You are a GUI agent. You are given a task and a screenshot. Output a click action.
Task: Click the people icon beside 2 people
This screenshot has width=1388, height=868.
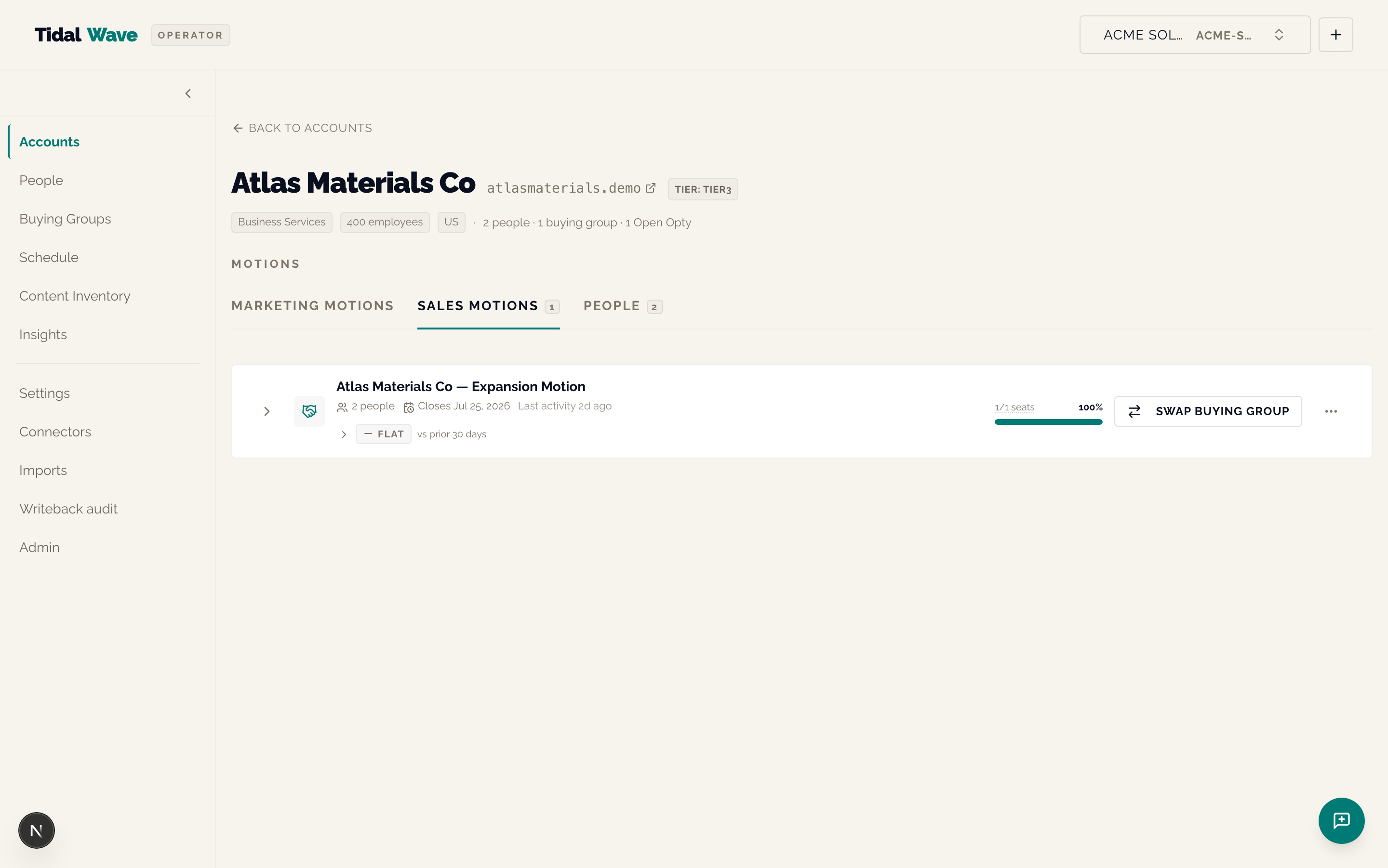click(x=342, y=407)
